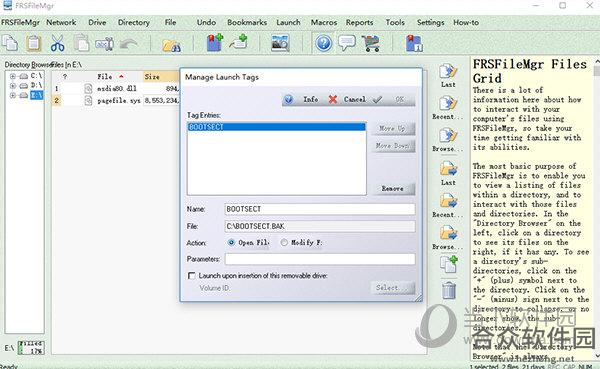600x369 pixels.
Task: Click the Rename tool icon
Action: click(104, 44)
